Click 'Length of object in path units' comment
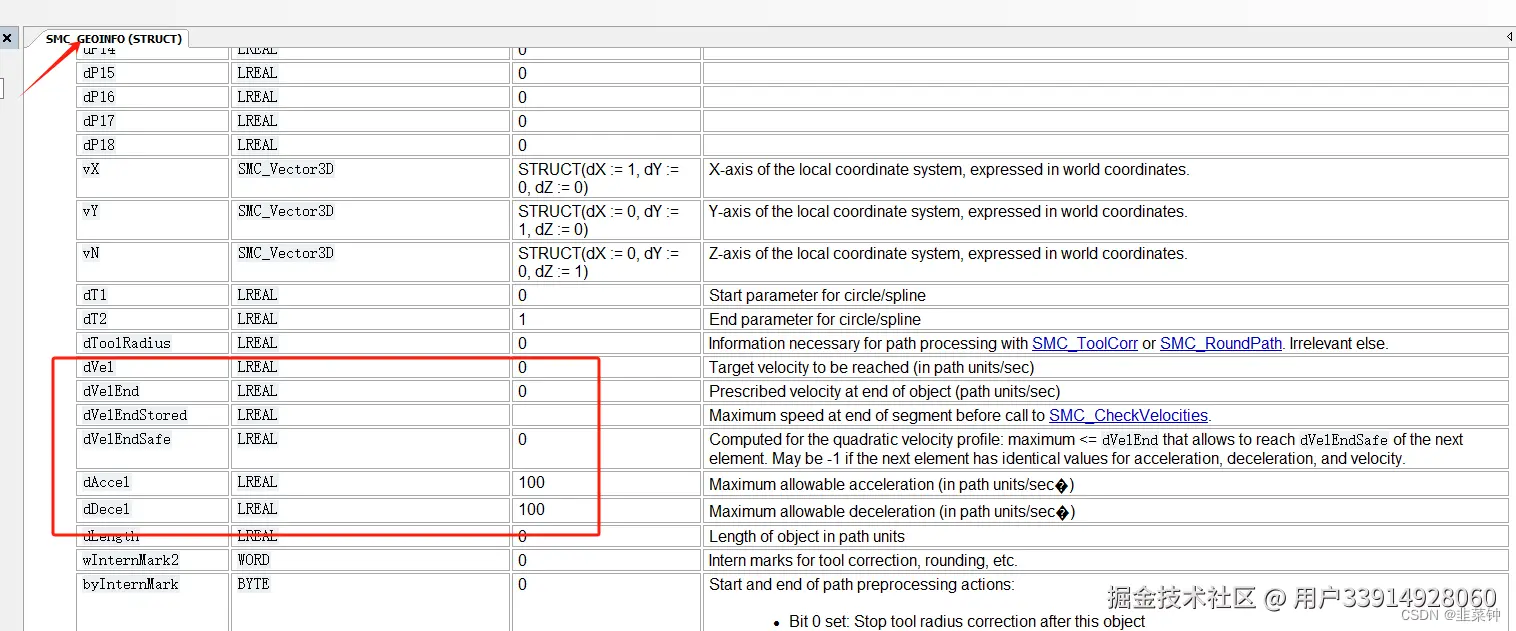 point(807,536)
